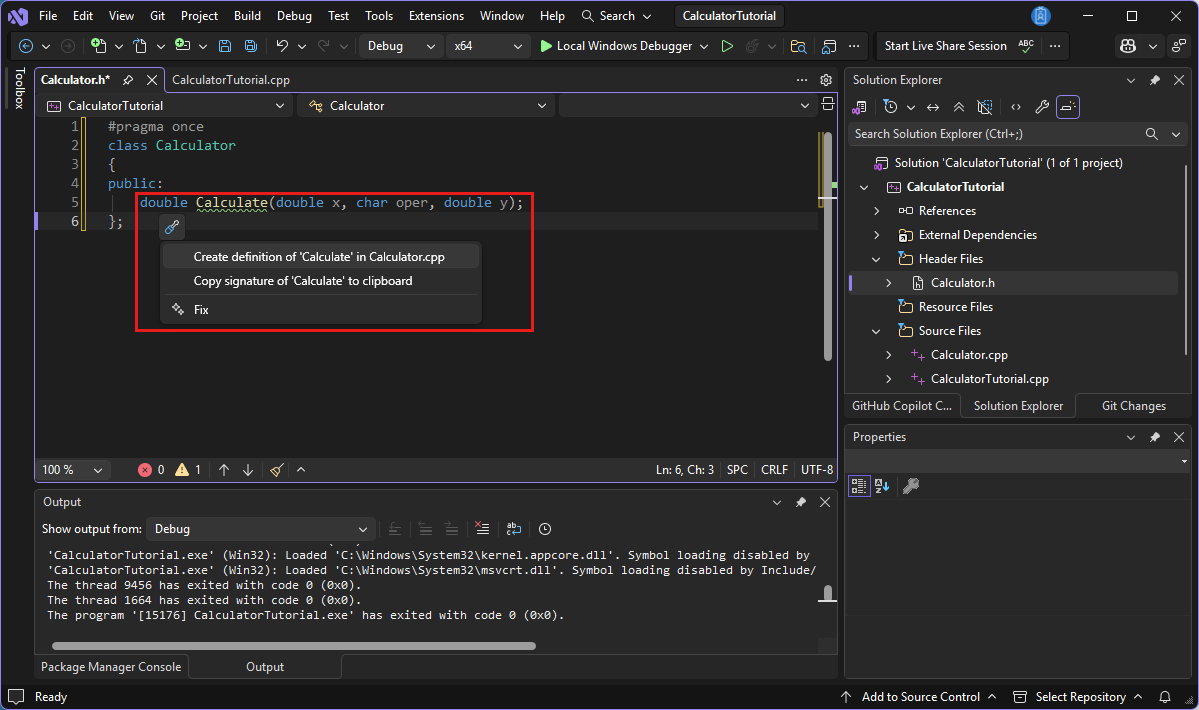Click the Save file icon
This screenshot has width=1199, height=710.
(x=225, y=46)
